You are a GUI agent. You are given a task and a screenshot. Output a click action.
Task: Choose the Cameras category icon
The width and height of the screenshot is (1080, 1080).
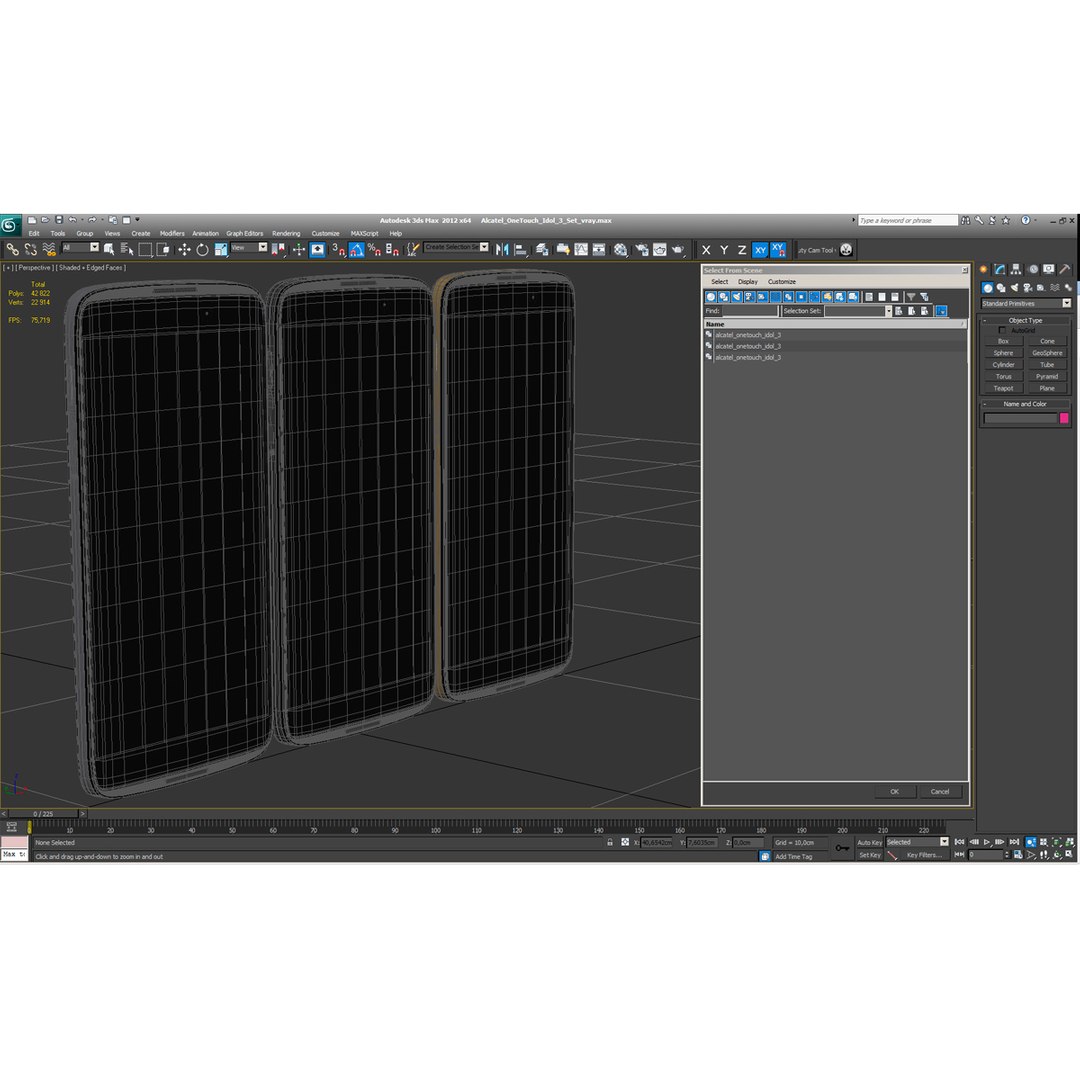(1028, 288)
